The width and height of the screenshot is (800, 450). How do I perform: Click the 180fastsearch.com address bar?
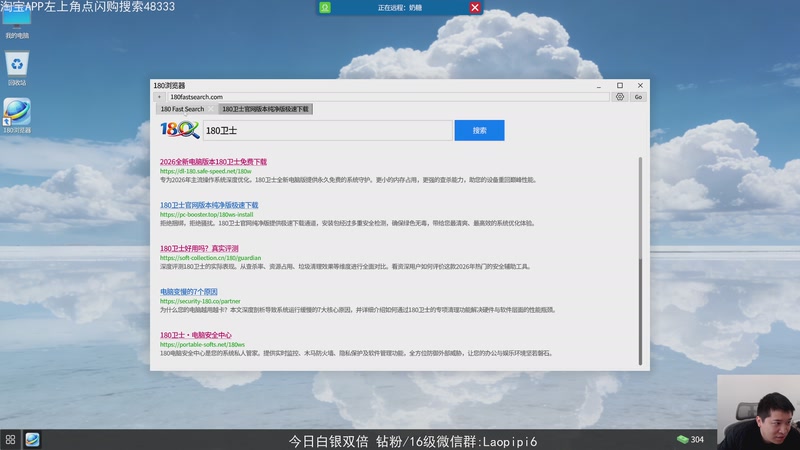pyautogui.click(x=388, y=97)
